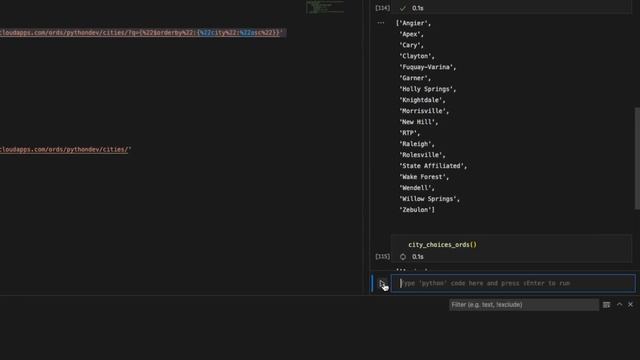640x360 pixels.
Task: Open the output actions ellipsis for cell 114
Action: pyautogui.click(x=381, y=23)
